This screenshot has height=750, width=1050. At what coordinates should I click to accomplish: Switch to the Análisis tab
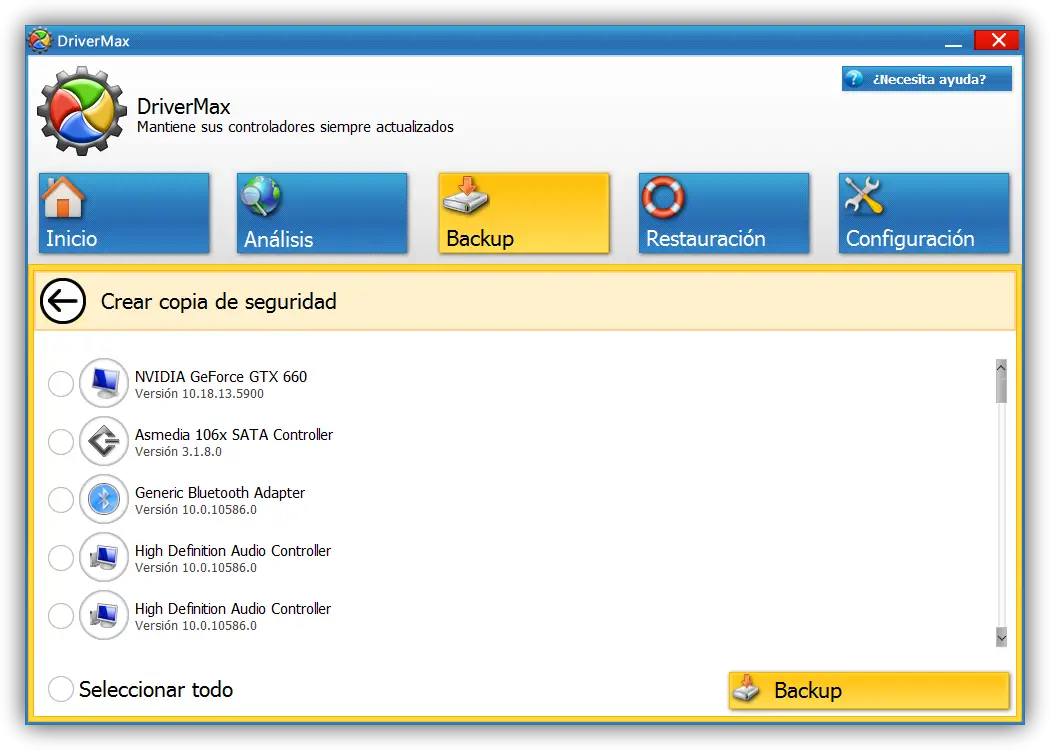[x=322, y=213]
